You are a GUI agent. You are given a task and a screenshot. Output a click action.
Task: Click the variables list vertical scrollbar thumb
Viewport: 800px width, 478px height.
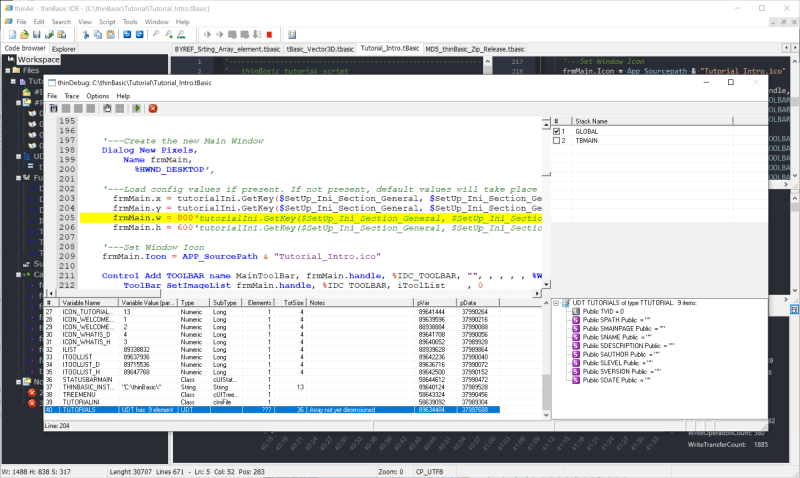(x=546, y=391)
